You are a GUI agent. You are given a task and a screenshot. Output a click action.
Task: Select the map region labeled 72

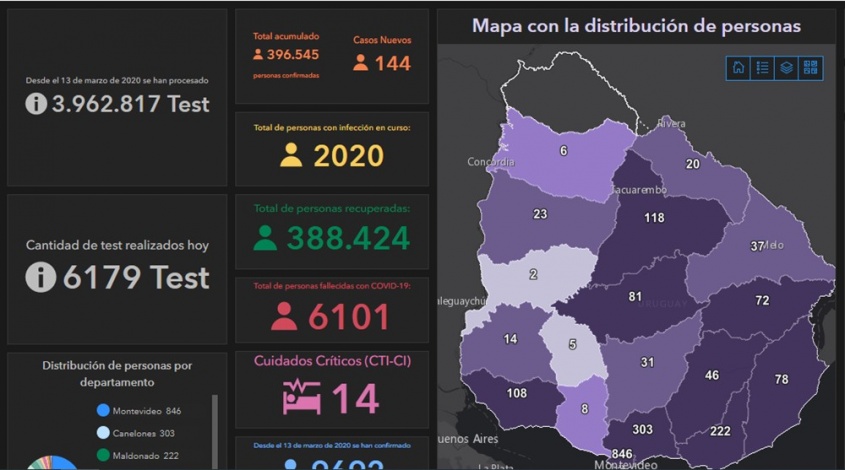coord(762,300)
